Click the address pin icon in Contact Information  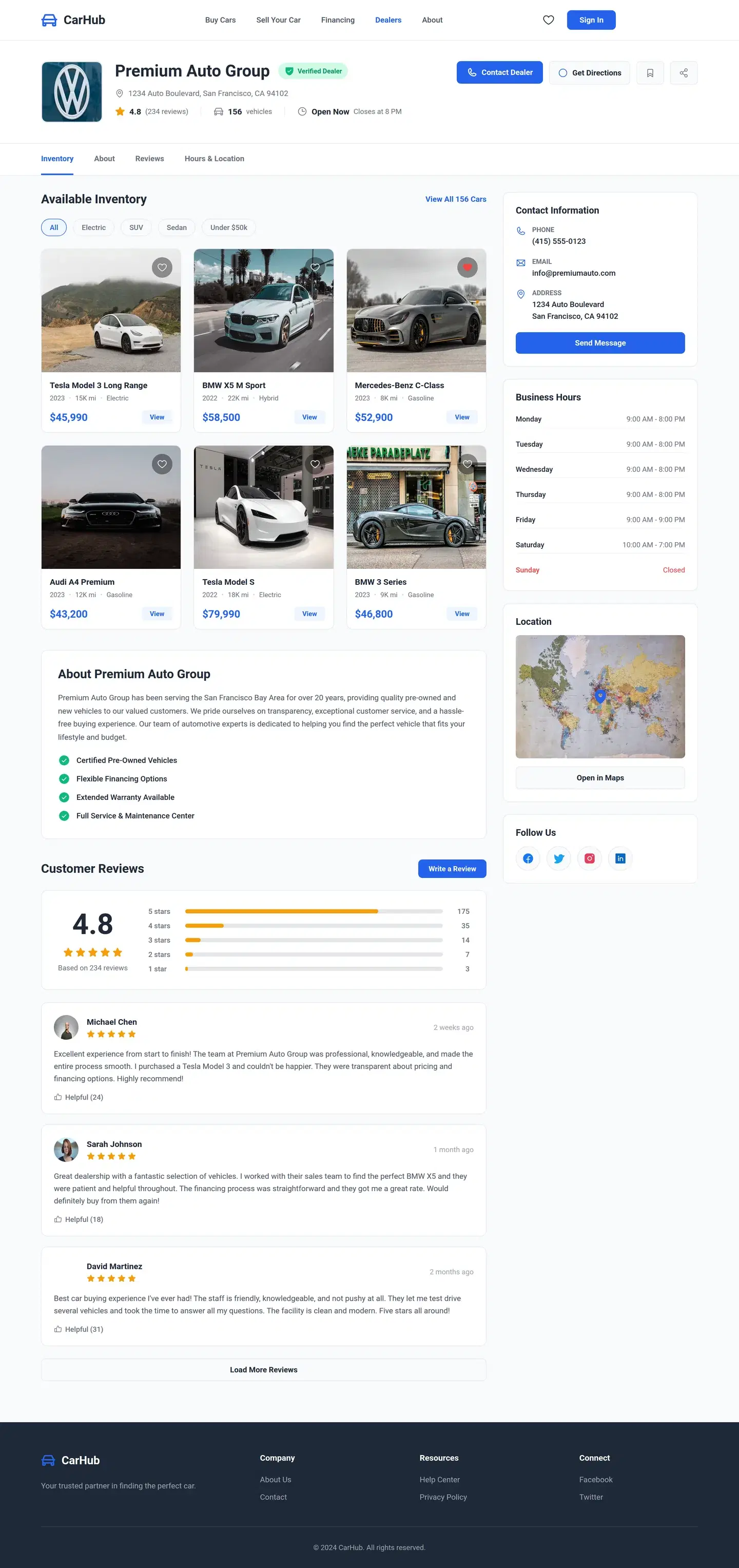click(521, 294)
